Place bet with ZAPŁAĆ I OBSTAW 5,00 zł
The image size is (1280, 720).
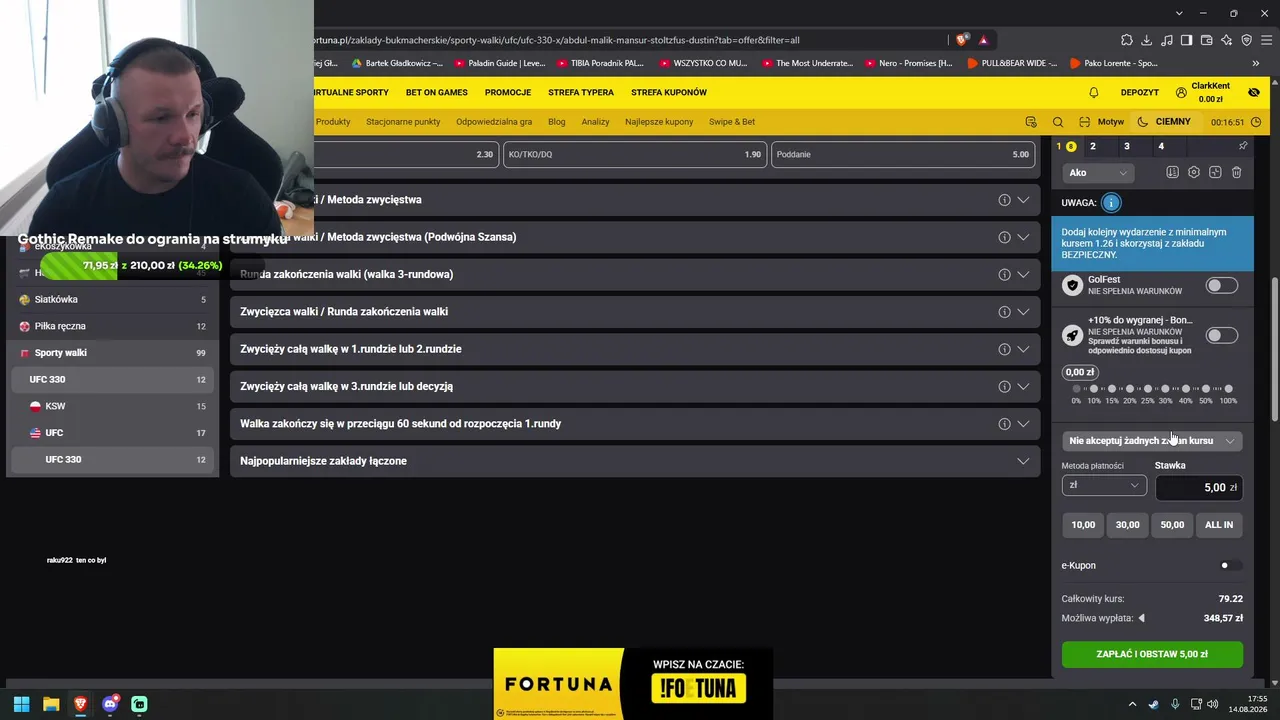1152,655
